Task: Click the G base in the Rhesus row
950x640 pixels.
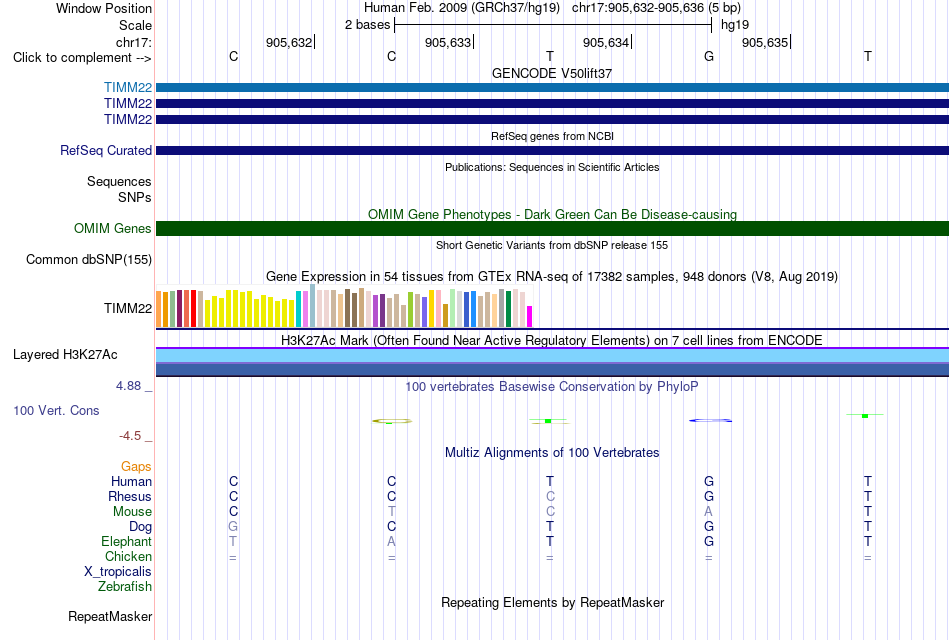Action: point(709,496)
